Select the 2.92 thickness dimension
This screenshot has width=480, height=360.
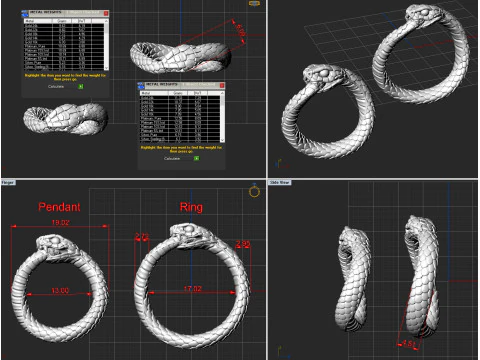(x=243, y=244)
